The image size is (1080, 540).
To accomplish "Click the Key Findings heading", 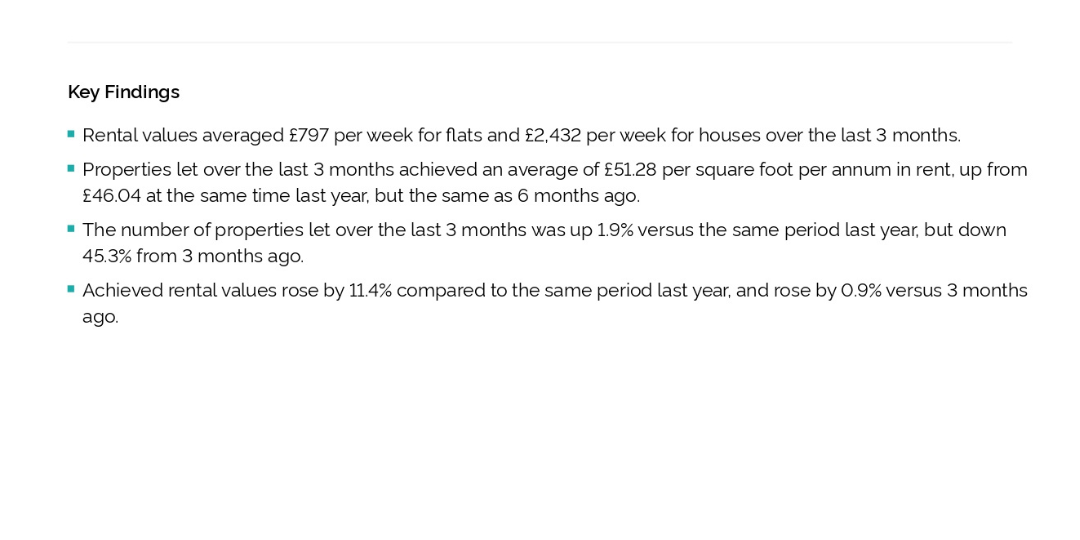I will pyautogui.click(x=123, y=92).
